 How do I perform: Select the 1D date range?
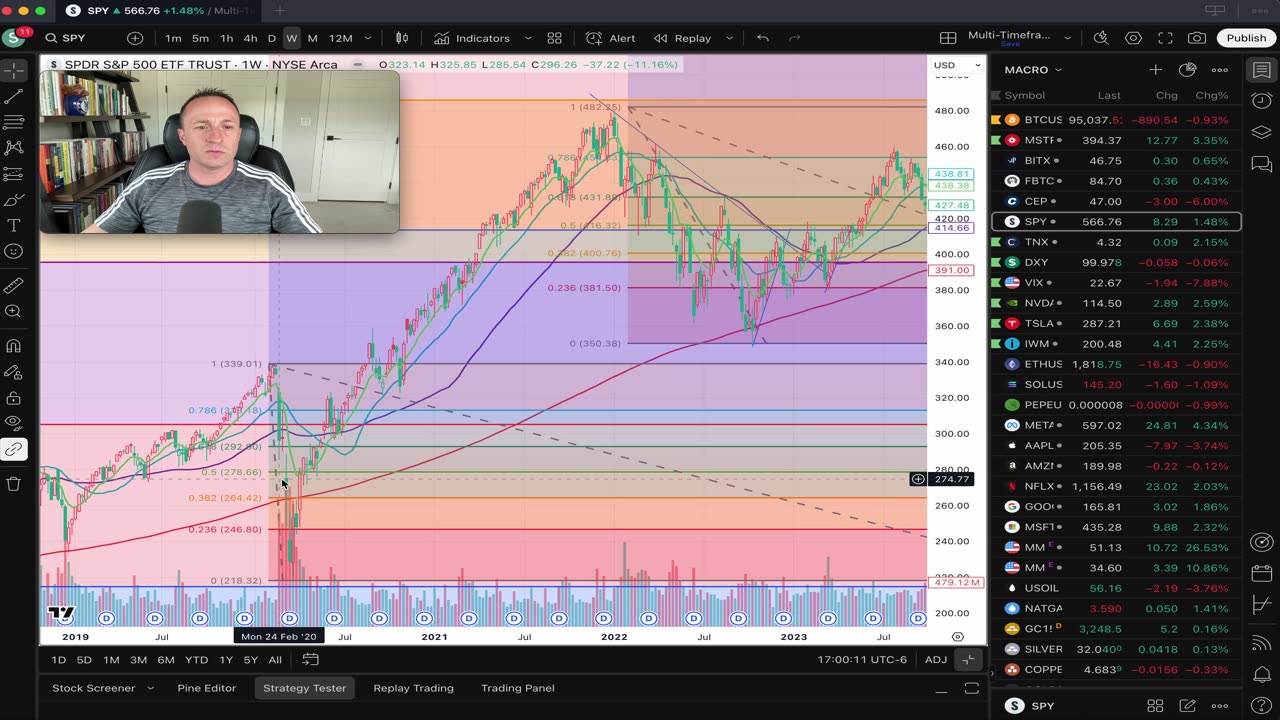tap(58, 660)
